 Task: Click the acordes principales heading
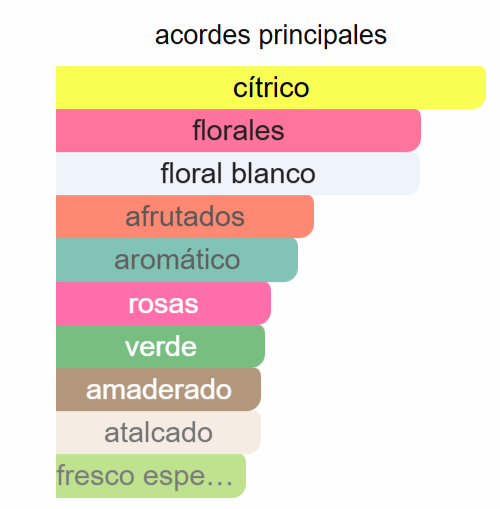coord(271,35)
